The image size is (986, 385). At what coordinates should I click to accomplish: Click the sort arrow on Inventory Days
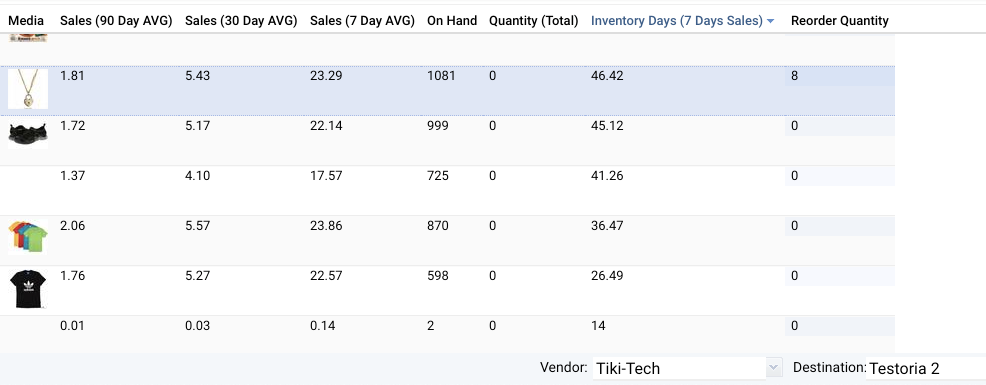tap(770, 21)
